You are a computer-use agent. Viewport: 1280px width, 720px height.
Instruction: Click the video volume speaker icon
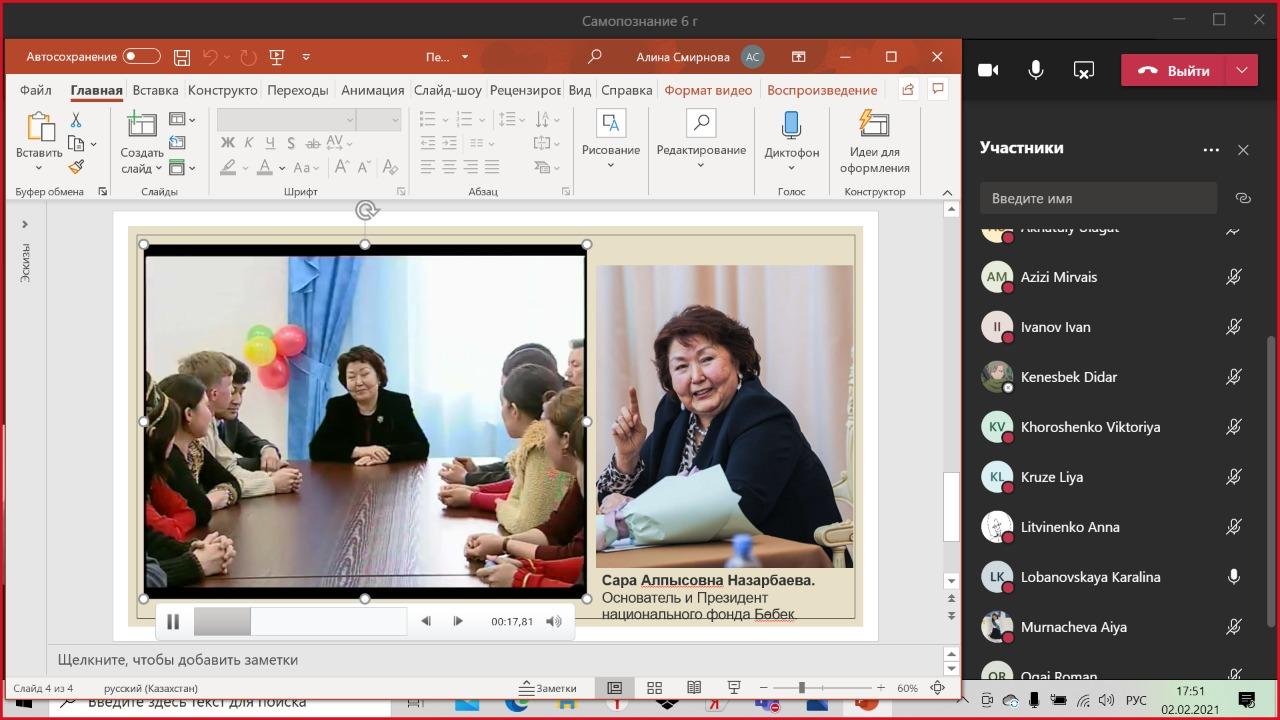(554, 621)
